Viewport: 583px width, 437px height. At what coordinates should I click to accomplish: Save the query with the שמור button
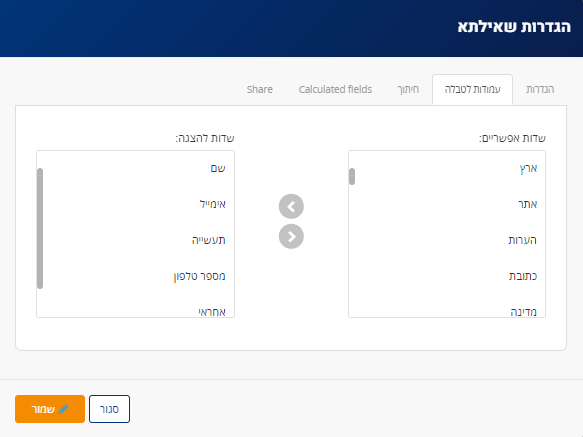[50, 409]
